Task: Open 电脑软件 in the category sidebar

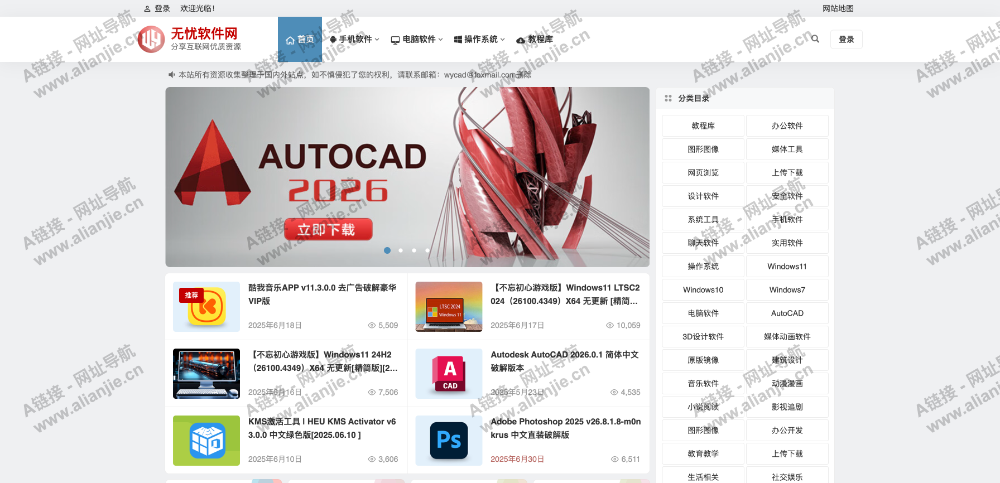Action: pyautogui.click(x=703, y=313)
